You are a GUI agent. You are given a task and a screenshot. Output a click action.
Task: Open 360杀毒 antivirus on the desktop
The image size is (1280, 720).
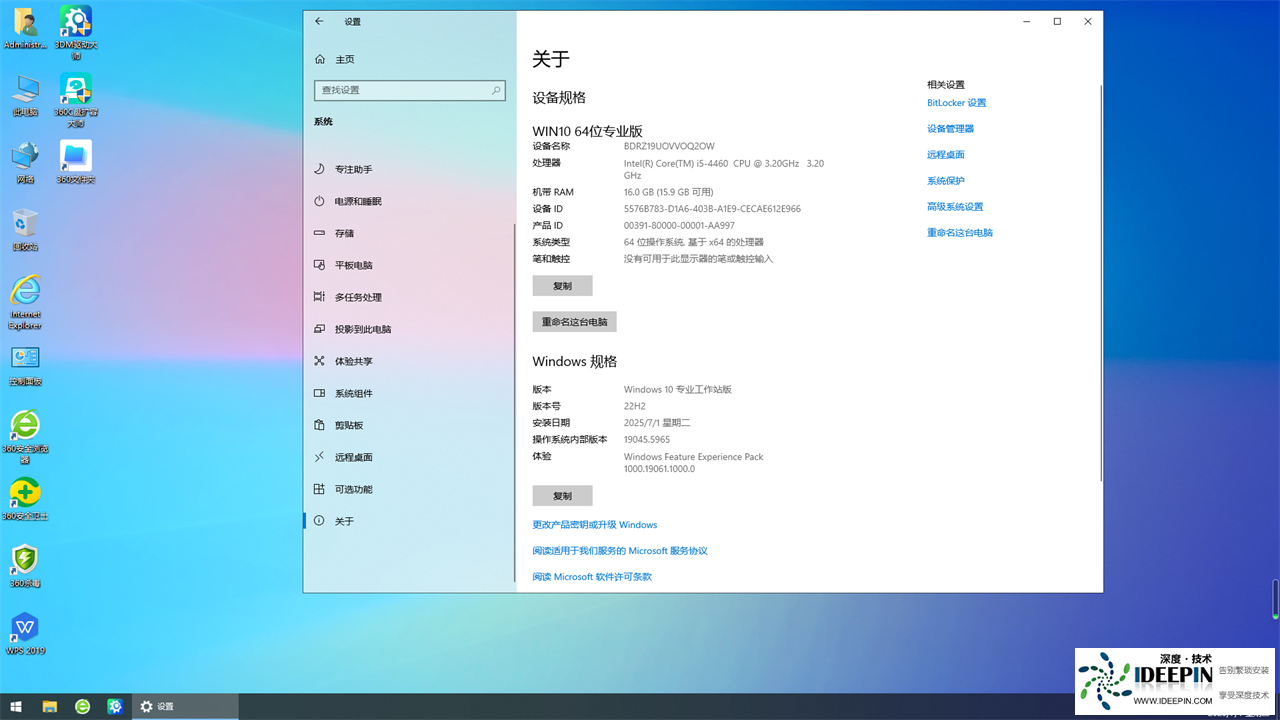tap(25, 563)
